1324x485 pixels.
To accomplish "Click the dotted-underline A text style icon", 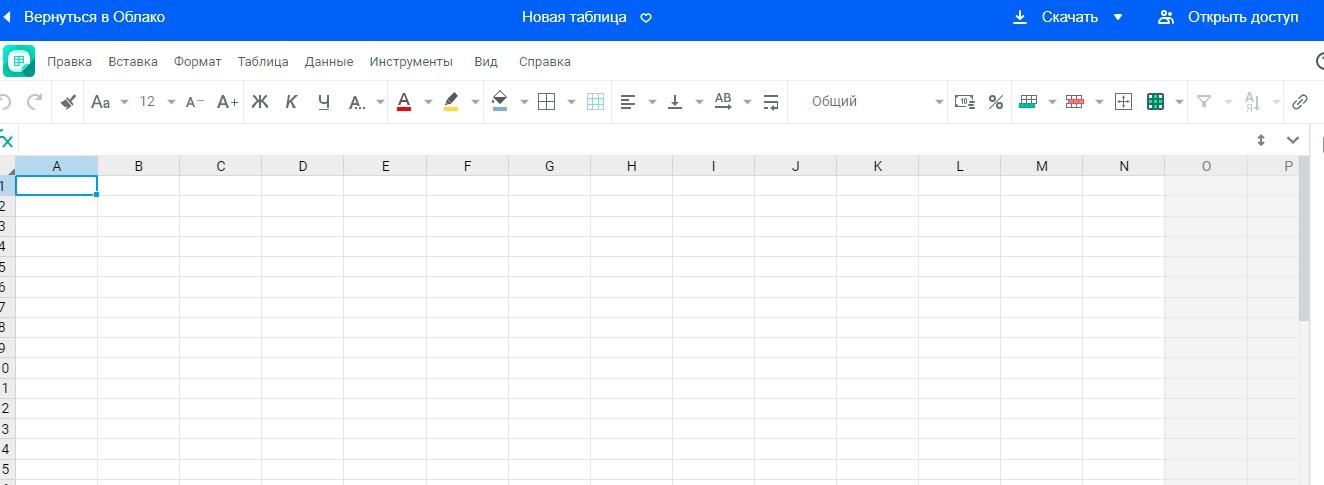I will 356,101.
